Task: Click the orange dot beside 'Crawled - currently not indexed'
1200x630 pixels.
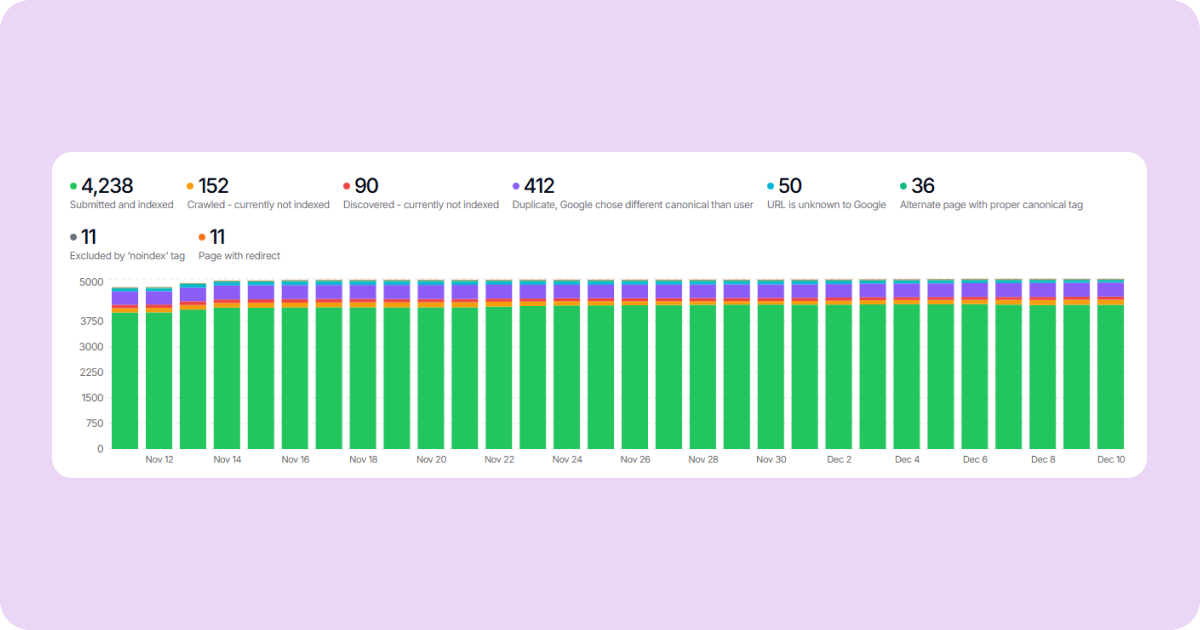Action: (191, 186)
